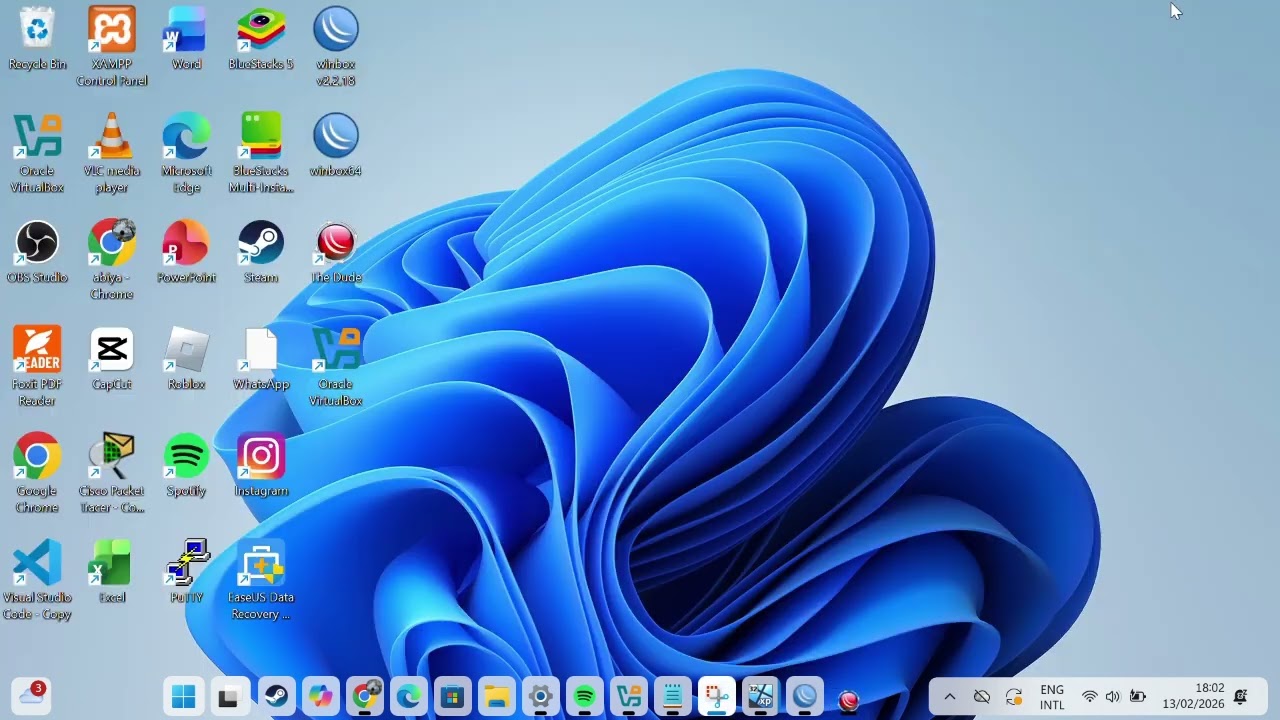Select BlueStacks Multi-Instance desktop shortcut
Image resolution: width=1280 pixels, height=720 pixels.
click(261, 153)
